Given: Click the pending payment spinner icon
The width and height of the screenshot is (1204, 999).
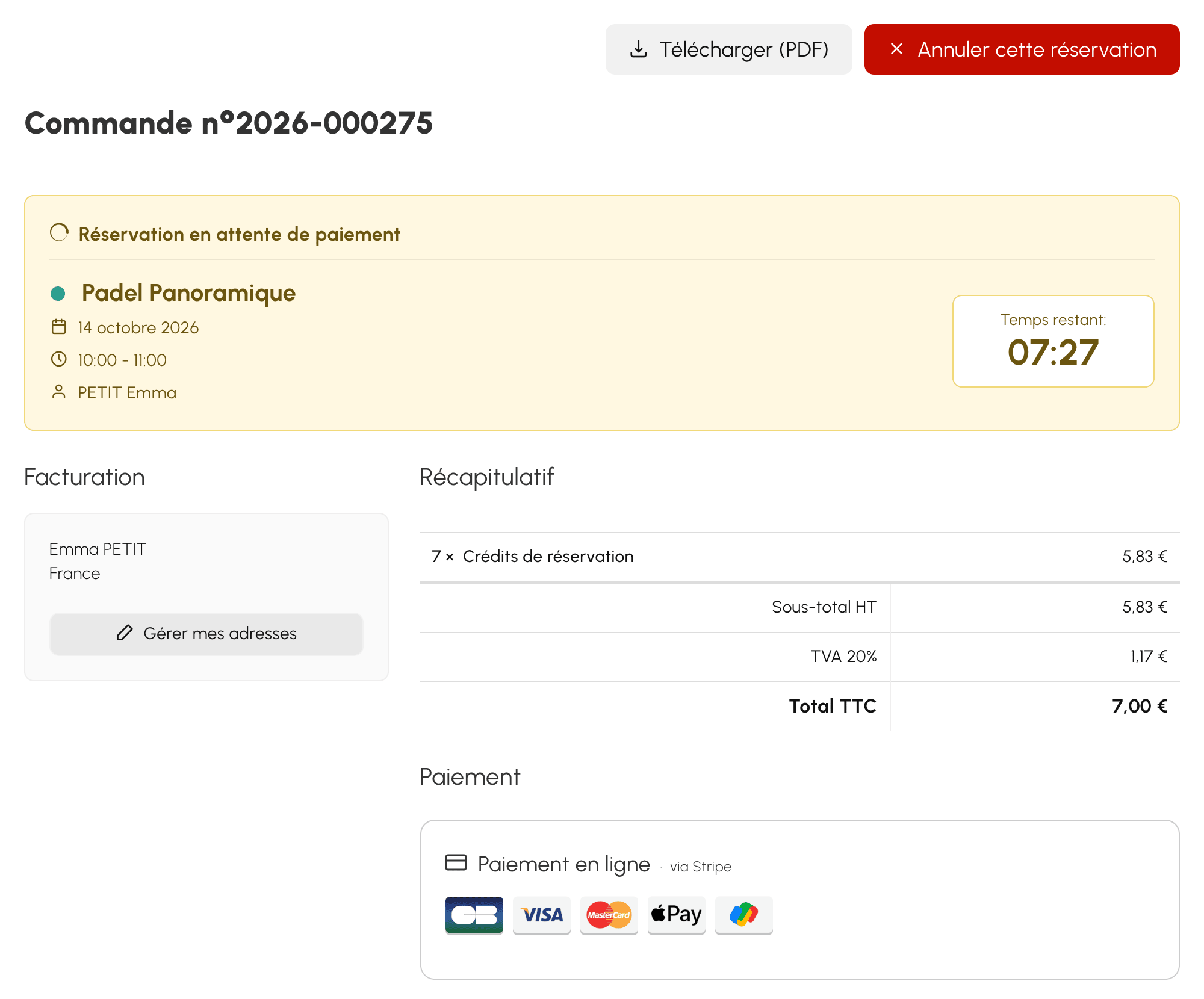Looking at the screenshot, I should (x=59, y=233).
